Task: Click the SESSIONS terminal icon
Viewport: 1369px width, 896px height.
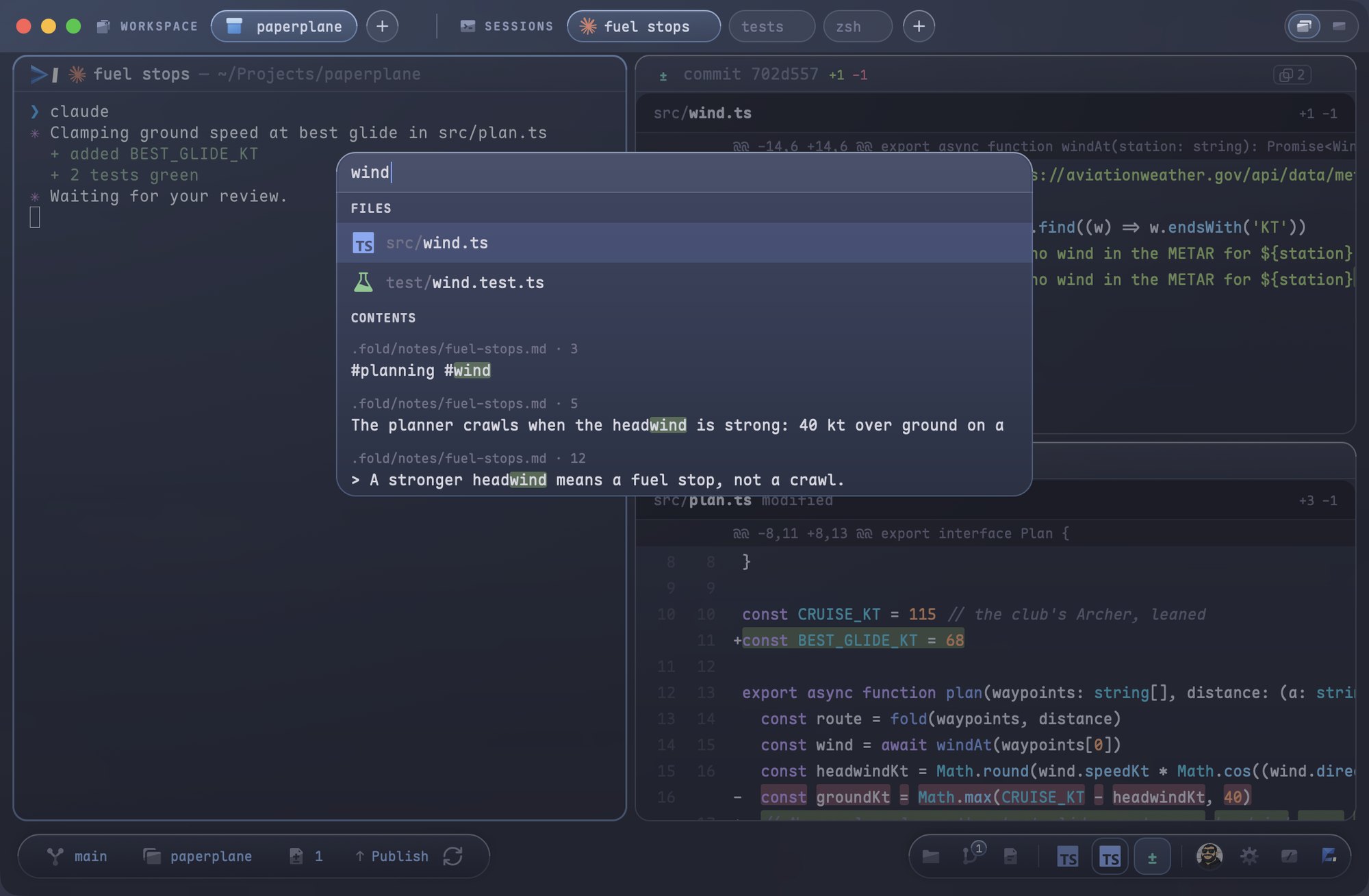Action: coord(468,26)
